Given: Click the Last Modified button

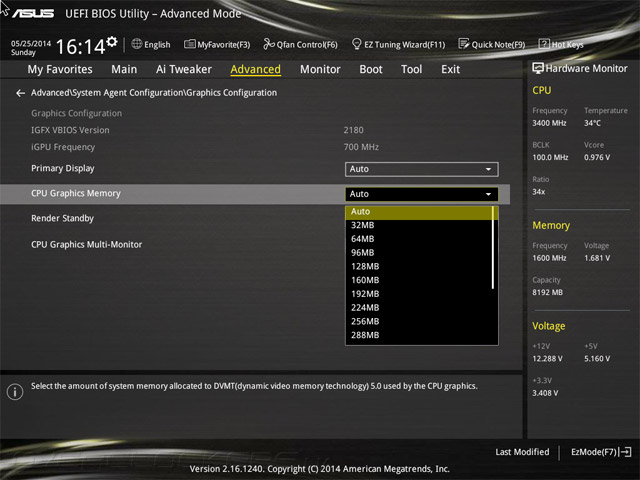Looking at the screenshot, I should click(522, 452).
